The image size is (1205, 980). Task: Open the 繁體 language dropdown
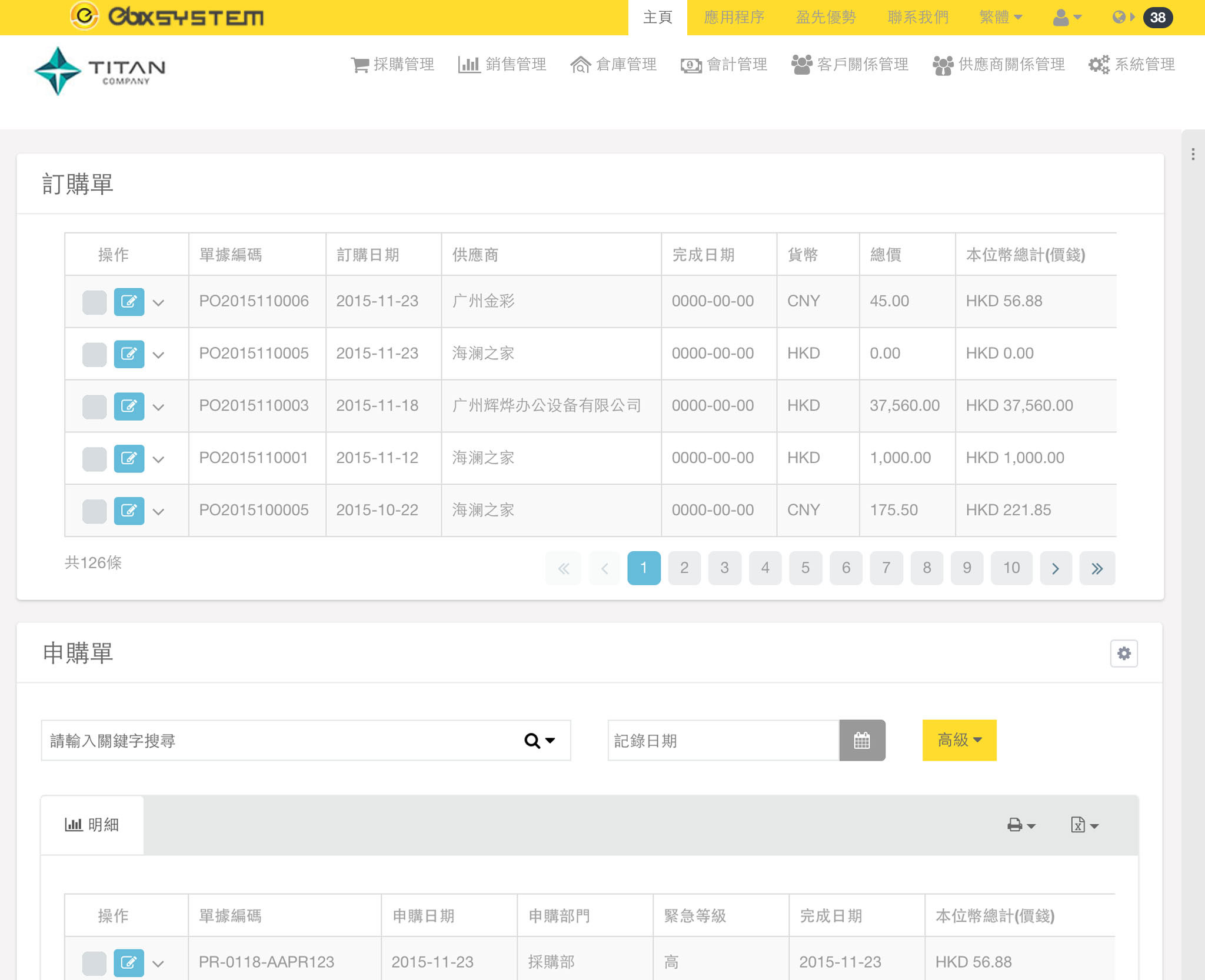pos(1000,17)
